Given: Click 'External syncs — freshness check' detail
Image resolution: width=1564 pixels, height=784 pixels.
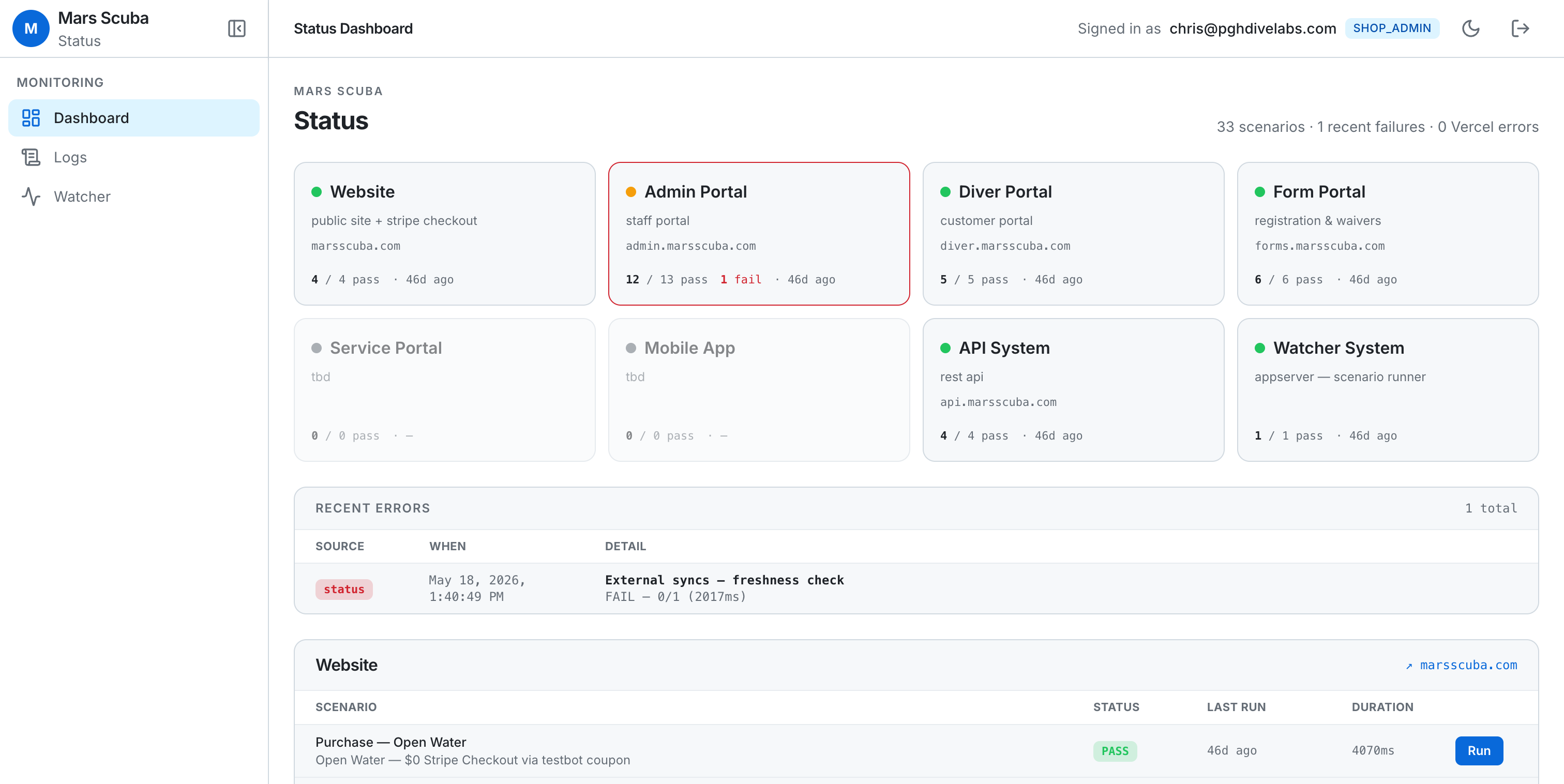Looking at the screenshot, I should (724, 580).
